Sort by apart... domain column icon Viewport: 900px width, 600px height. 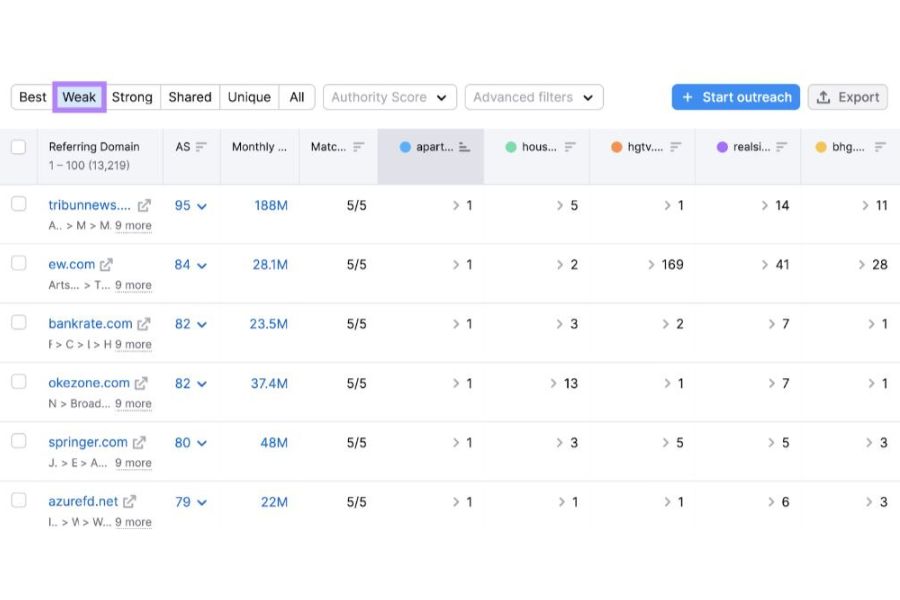464,147
